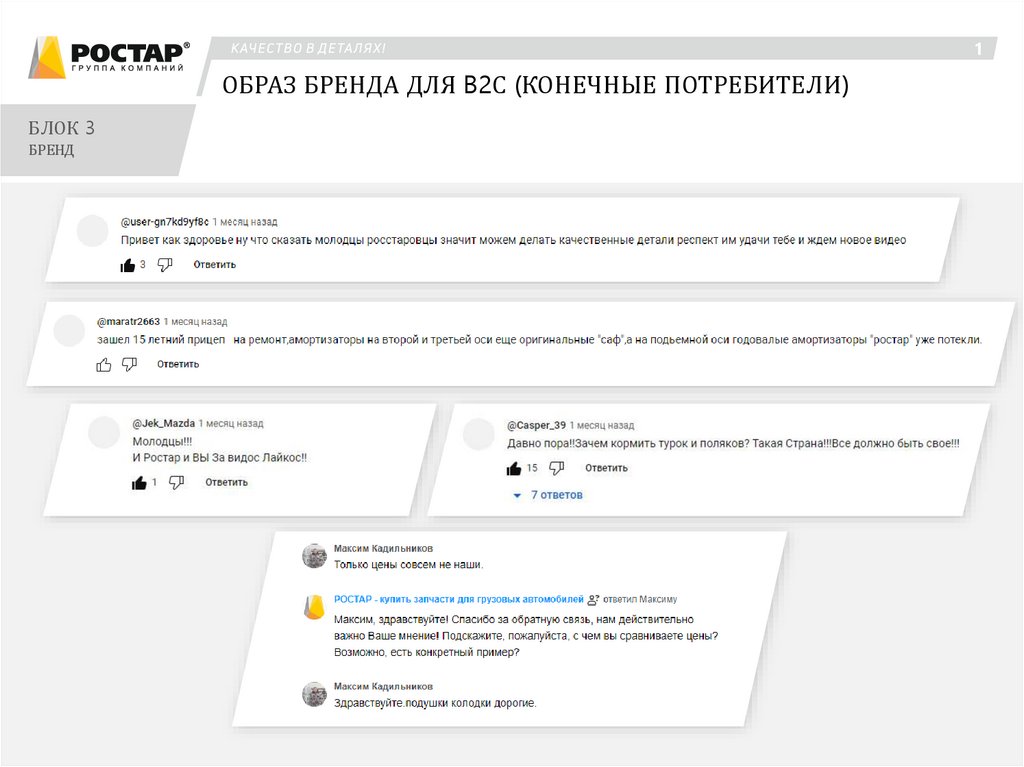Click the timestamp next to @maratr2663
Image resolution: width=1024 pixels, height=767 pixels.
(x=195, y=322)
